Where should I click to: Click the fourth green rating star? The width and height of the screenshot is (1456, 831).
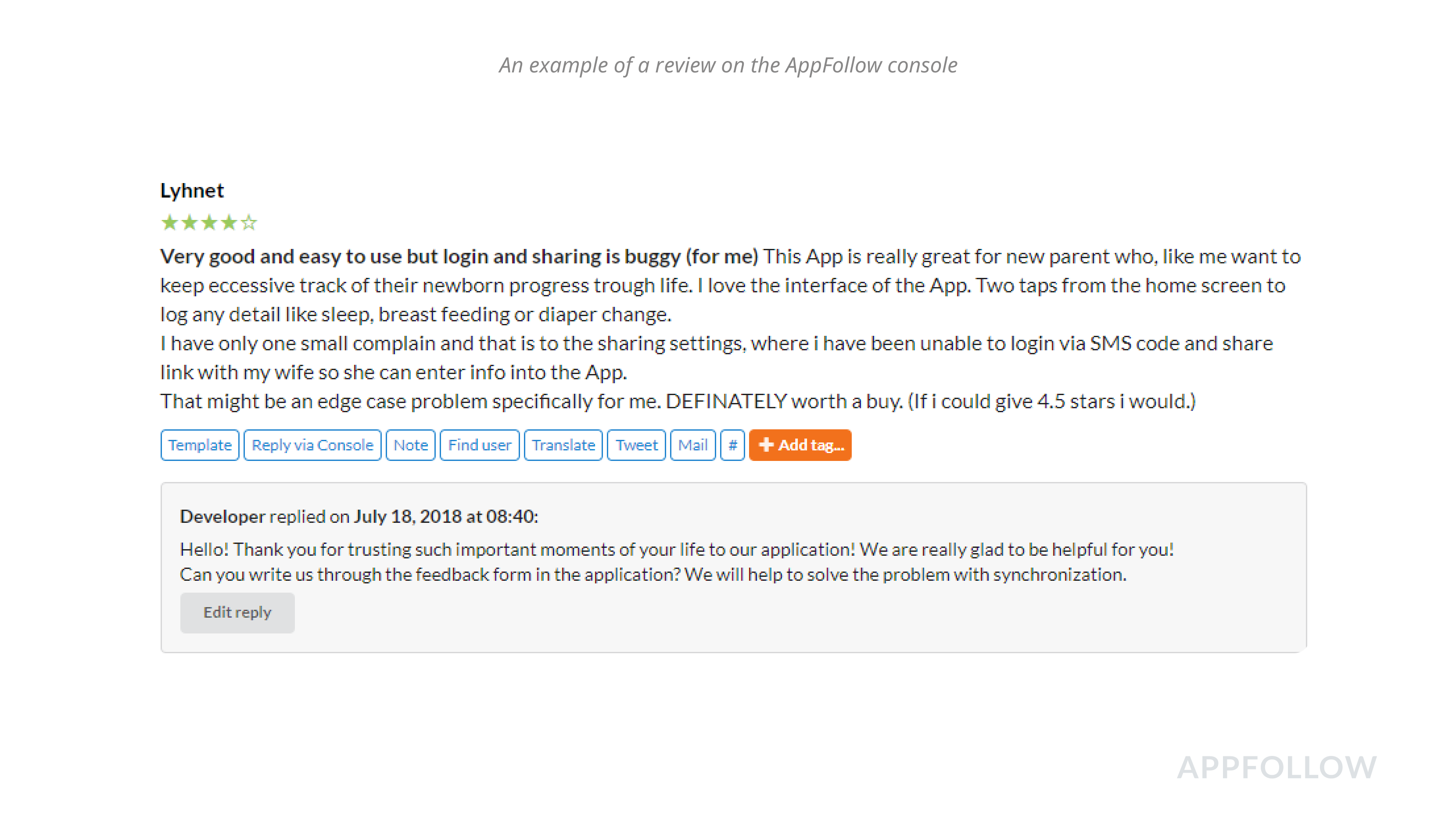pyautogui.click(x=229, y=223)
